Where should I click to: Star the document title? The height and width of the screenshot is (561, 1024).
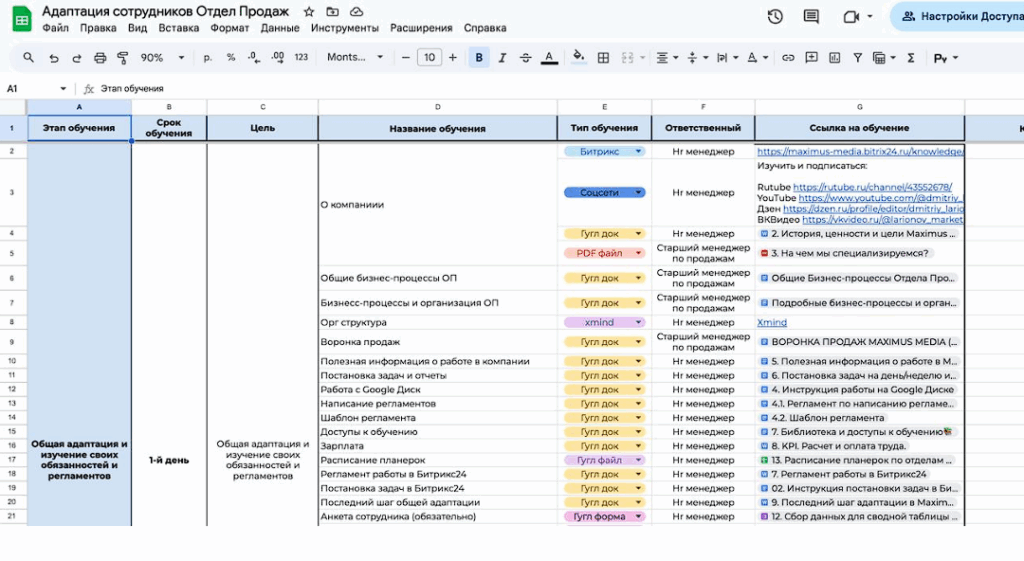[x=309, y=12]
